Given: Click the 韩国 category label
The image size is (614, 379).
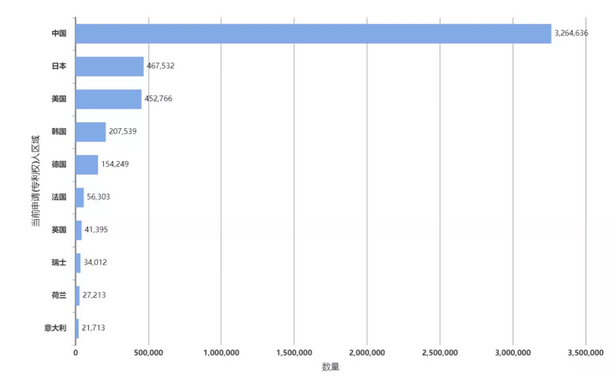Looking at the screenshot, I should point(59,132).
